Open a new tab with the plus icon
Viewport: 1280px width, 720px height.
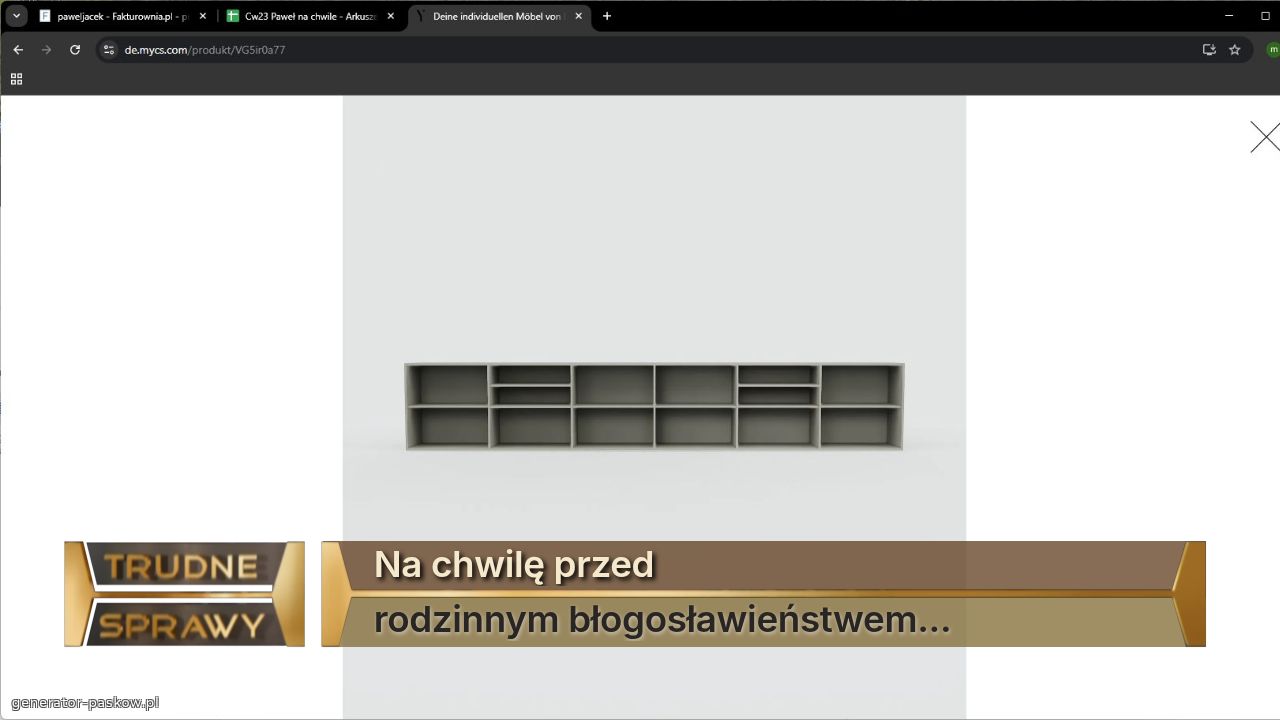pos(607,16)
